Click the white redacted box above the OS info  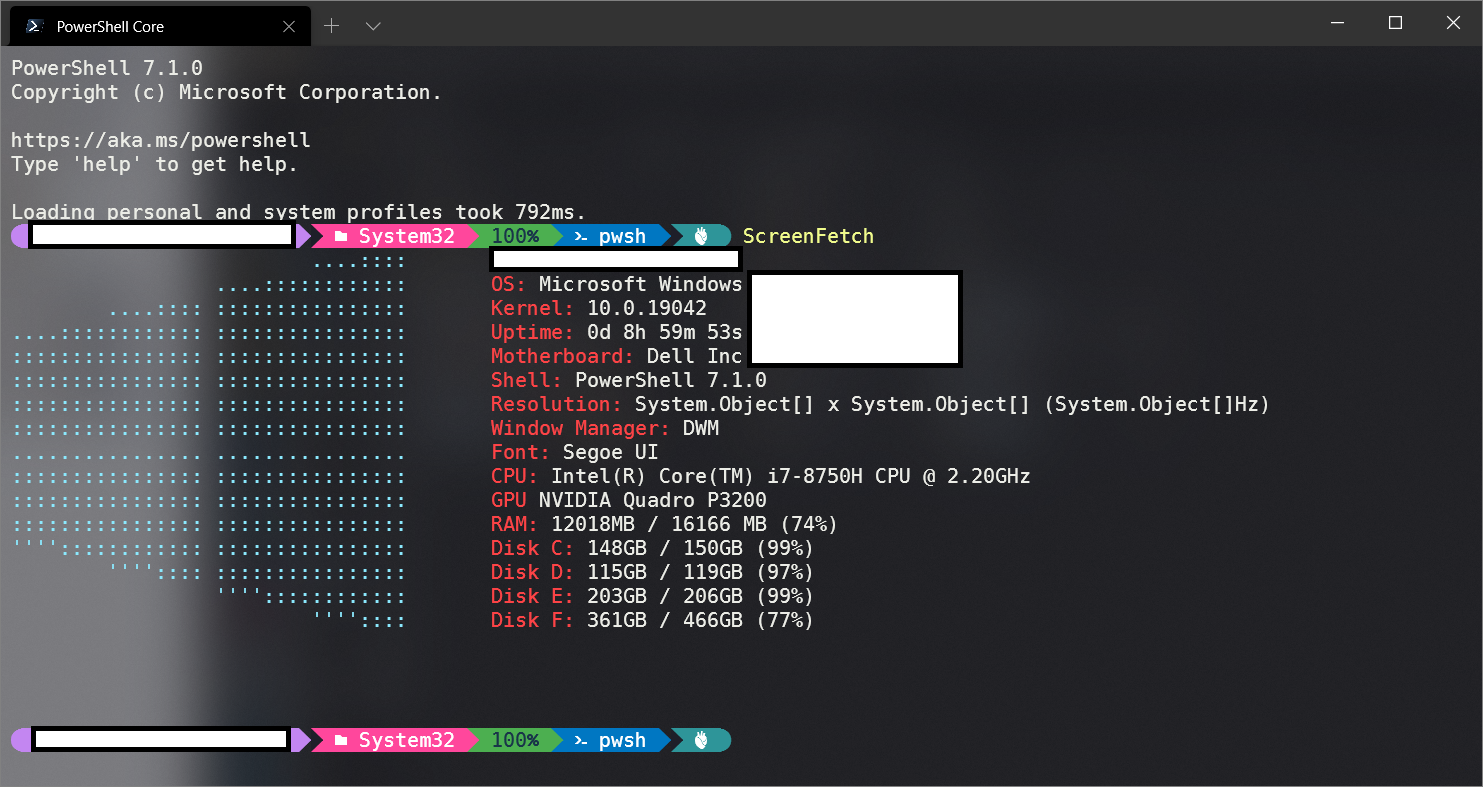(x=614, y=259)
